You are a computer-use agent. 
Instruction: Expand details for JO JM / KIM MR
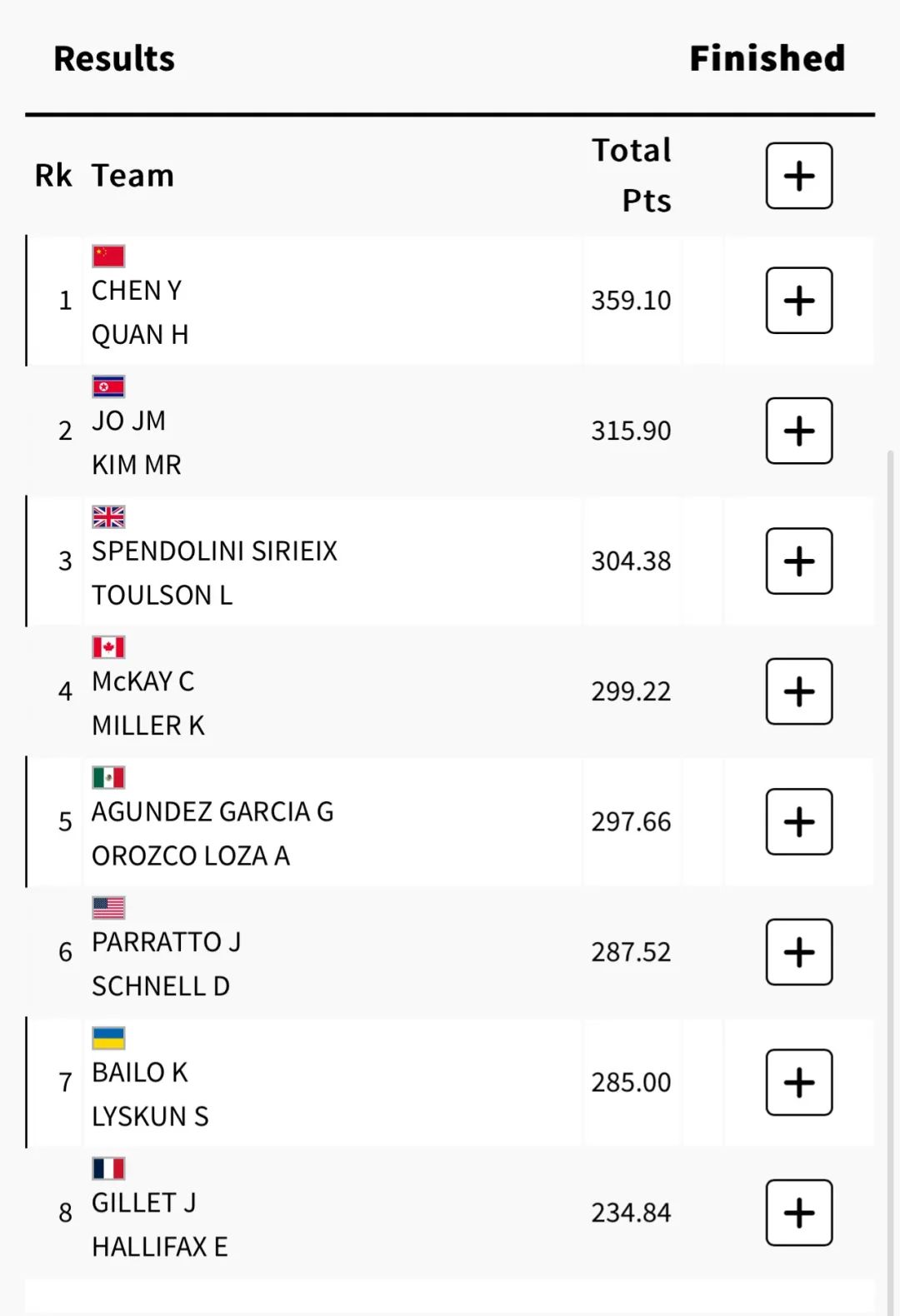click(x=799, y=431)
